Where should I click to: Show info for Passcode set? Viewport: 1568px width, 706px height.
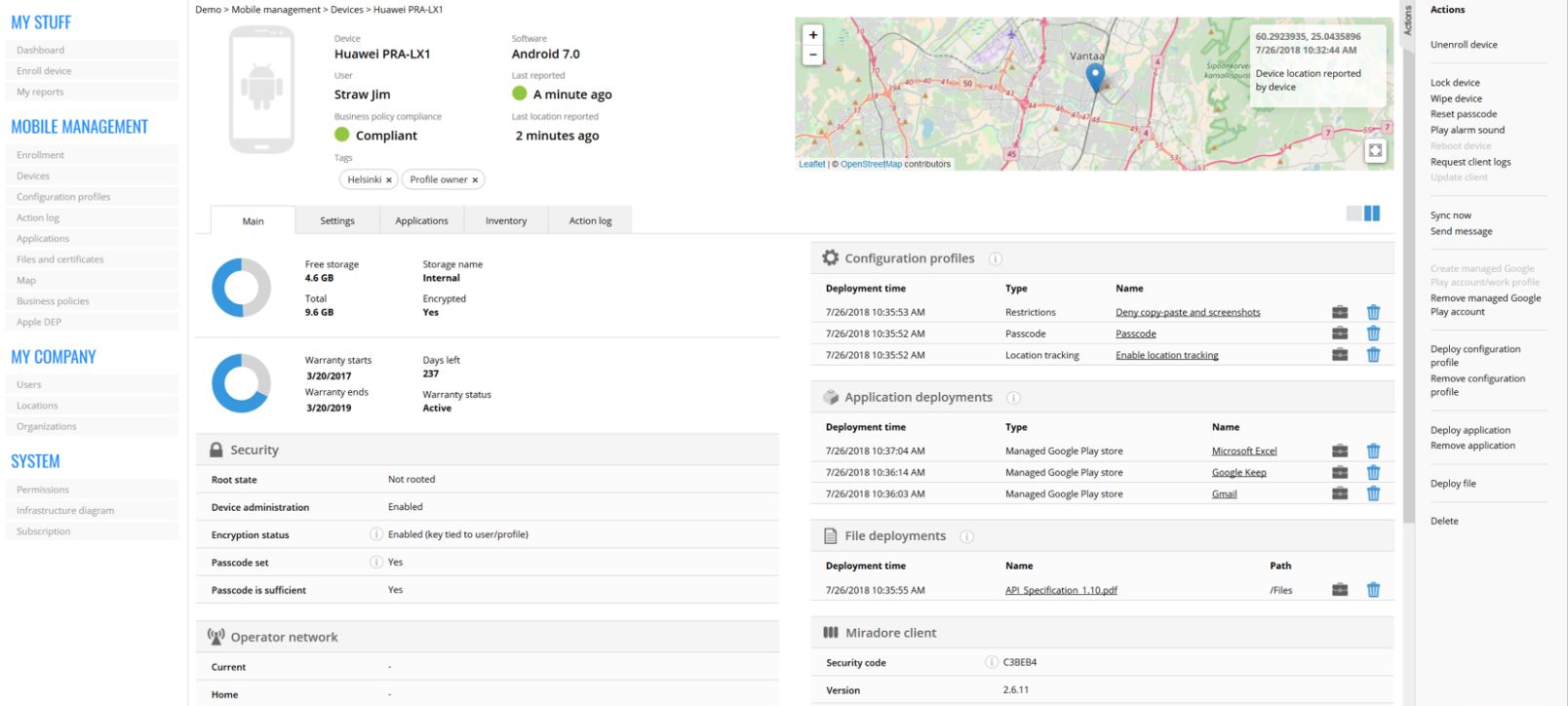click(375, 562)
